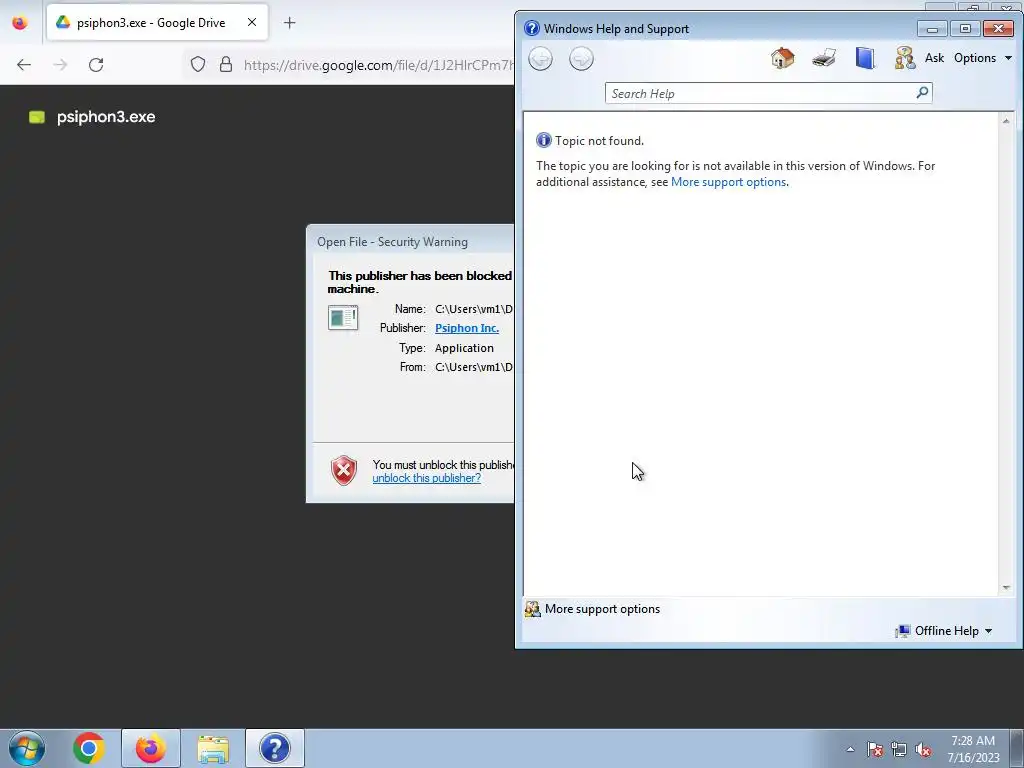Click unblock this publisher link

pos(426,478)
